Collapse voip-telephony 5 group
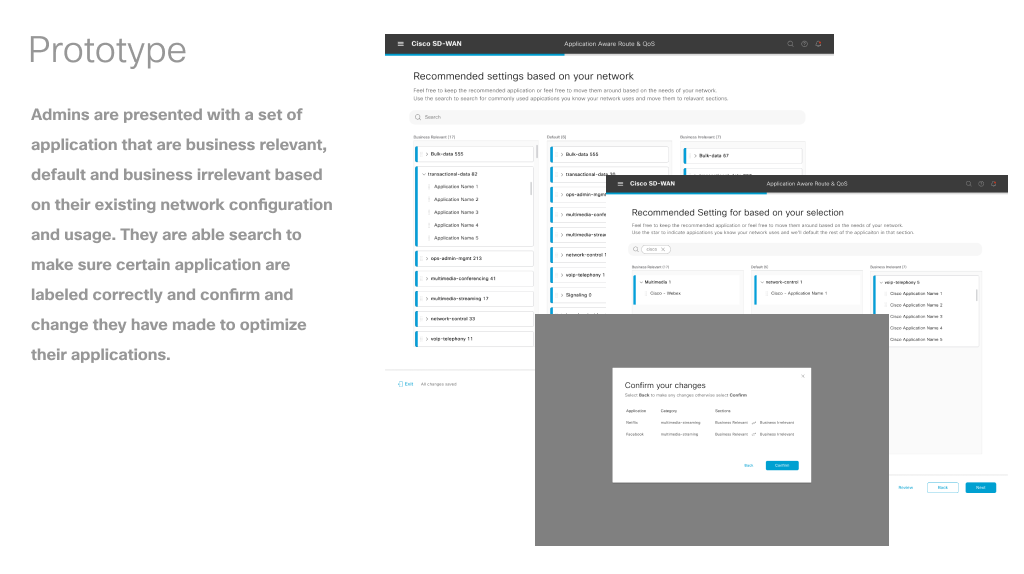The width and height of the screenshot is (1024, 574). tap(881, 283)
